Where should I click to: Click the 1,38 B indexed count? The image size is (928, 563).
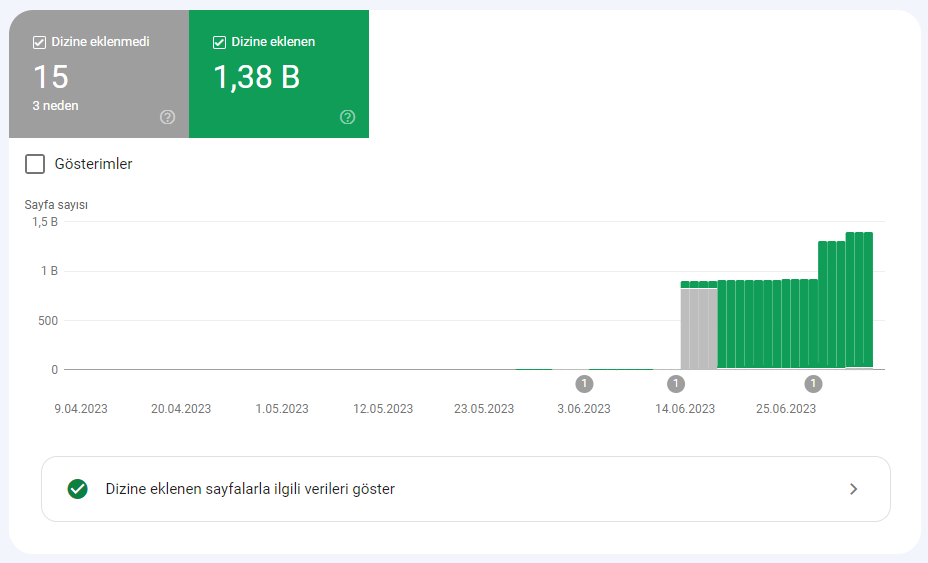coord(256,77)
